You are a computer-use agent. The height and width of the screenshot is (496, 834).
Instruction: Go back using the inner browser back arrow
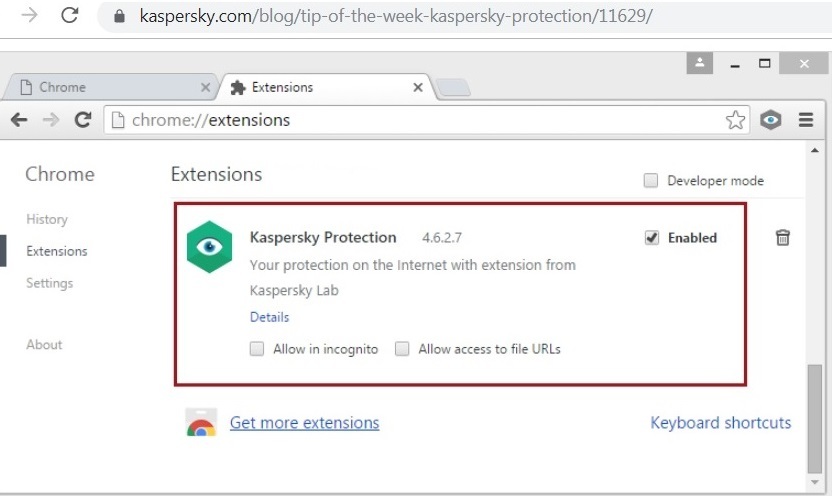pyautogui.click(x=19, y=120)
